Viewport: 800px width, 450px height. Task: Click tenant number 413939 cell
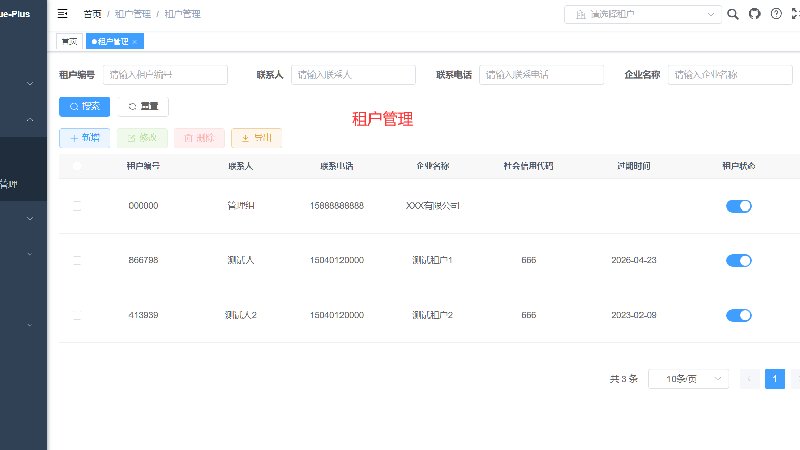click(143, 315)
